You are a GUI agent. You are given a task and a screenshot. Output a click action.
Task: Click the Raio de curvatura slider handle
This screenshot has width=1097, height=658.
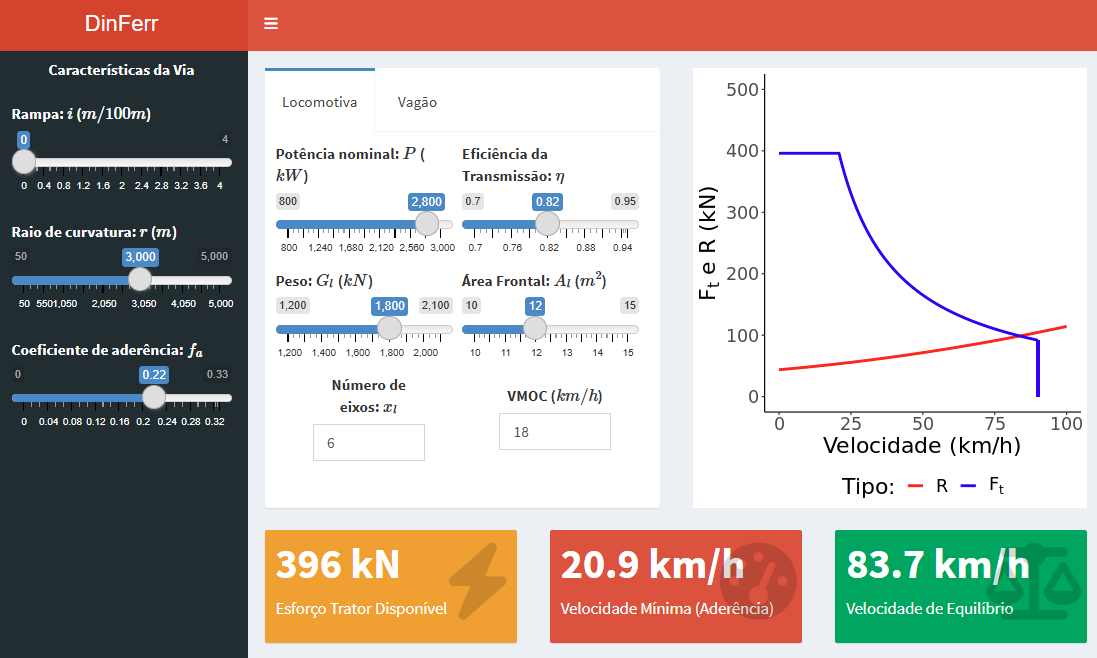tap(140, 280)
